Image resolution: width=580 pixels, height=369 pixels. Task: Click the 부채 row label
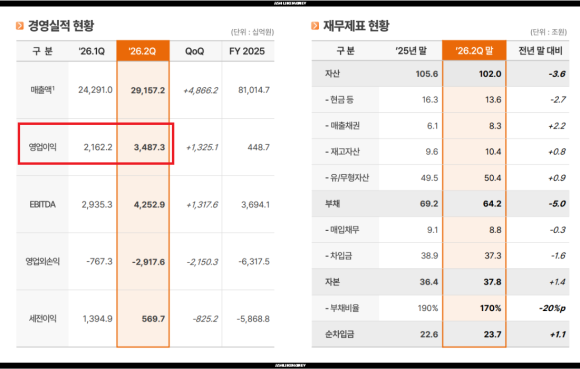coord(332,204)
